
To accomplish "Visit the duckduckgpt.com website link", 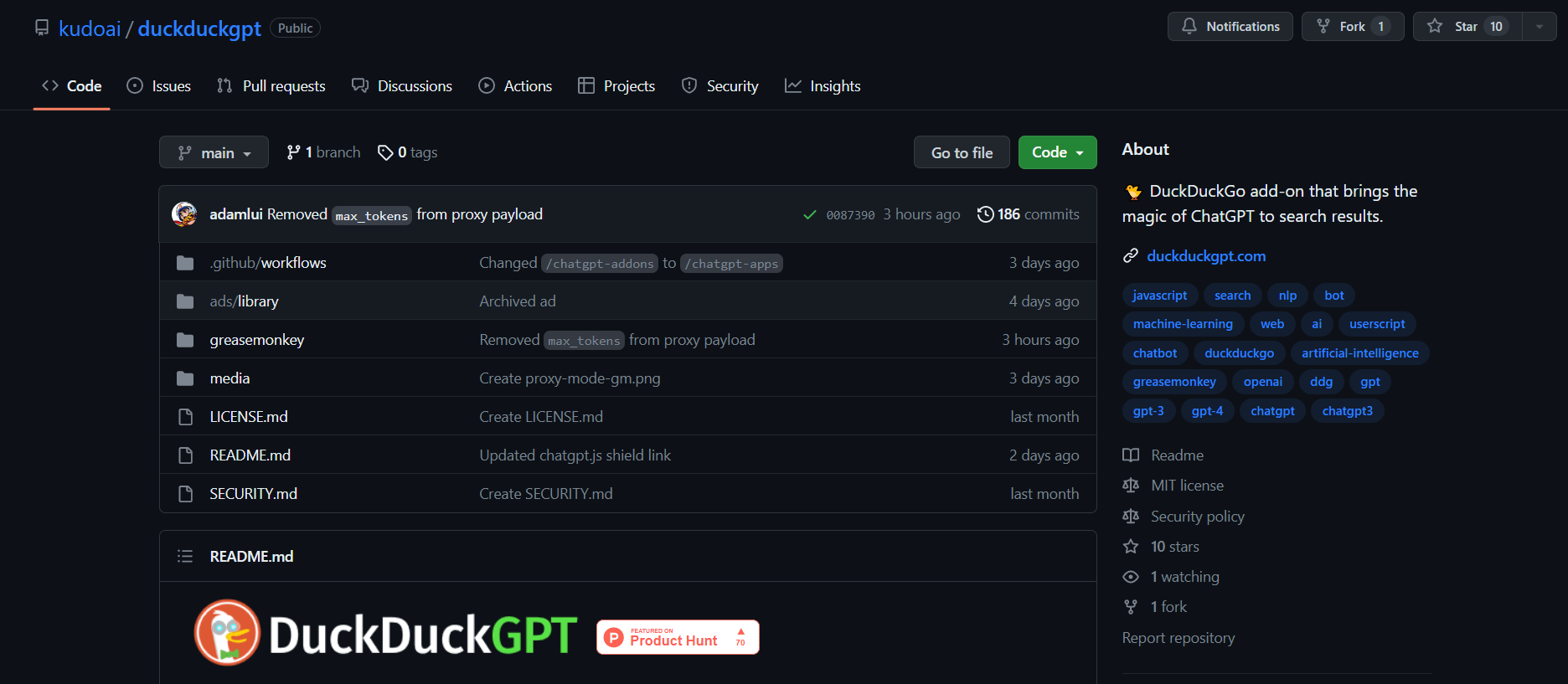I will [1206, 256].
